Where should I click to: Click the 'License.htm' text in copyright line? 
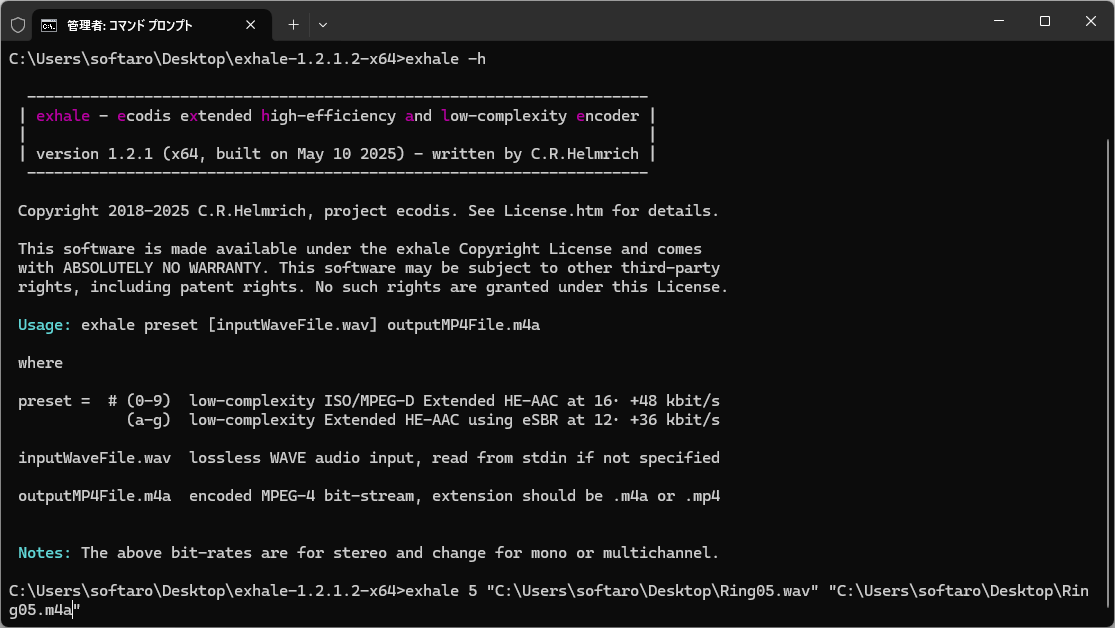coord(553,211)
